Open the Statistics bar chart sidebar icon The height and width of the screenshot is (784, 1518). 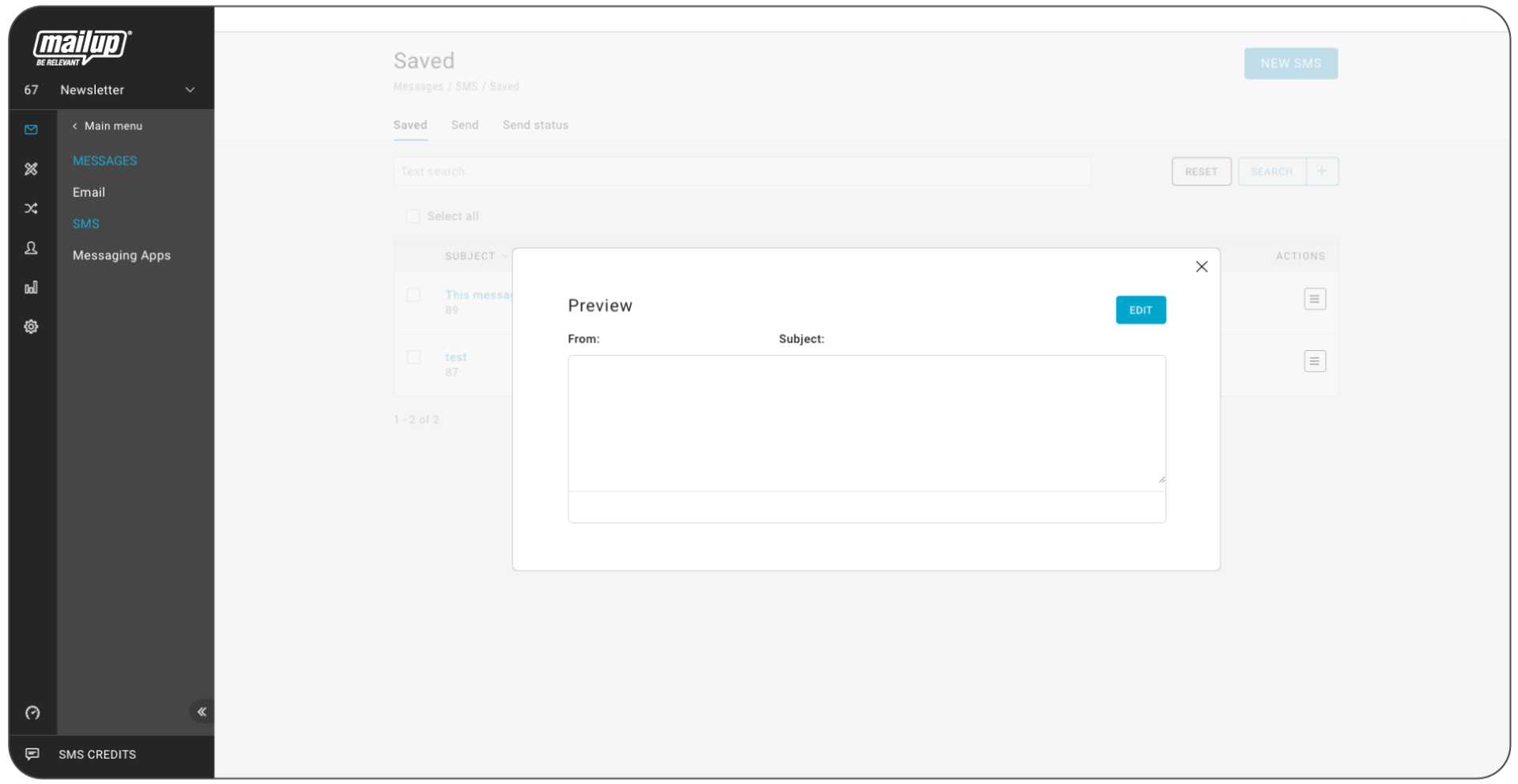coord(31,288)
